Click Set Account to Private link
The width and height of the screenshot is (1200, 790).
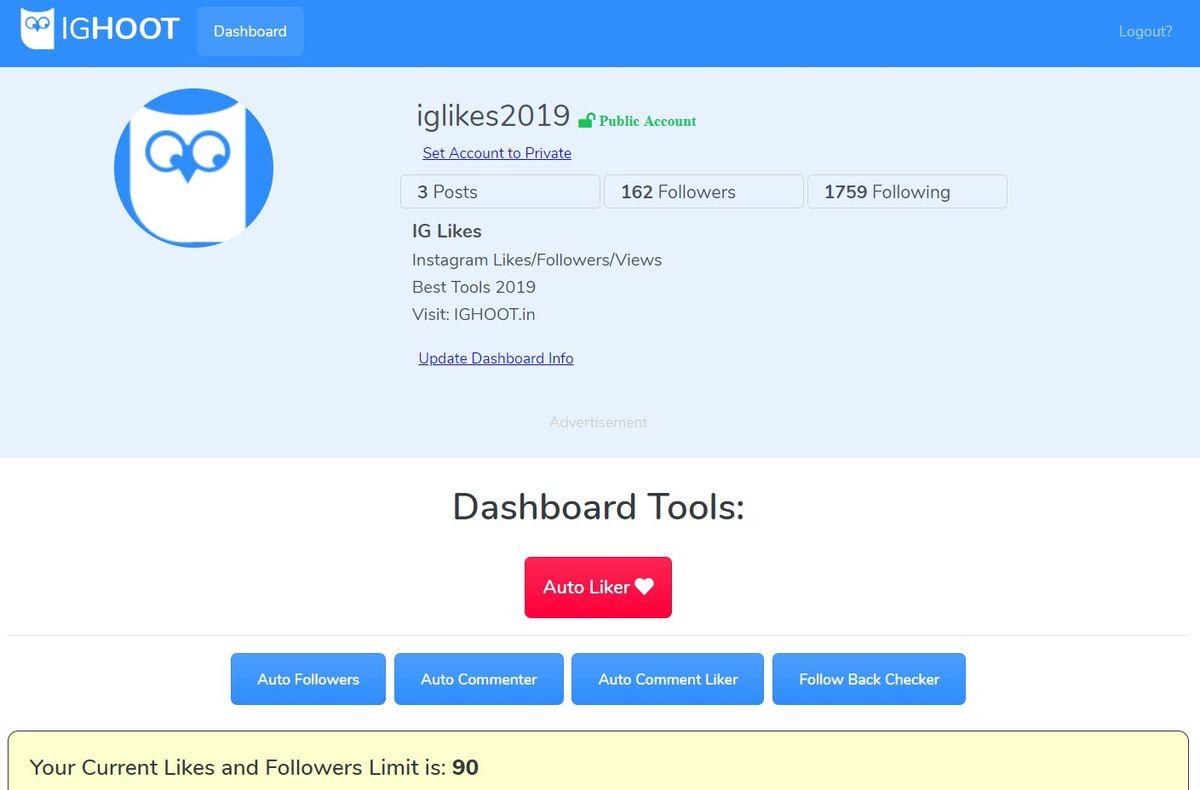tap(497, 153)
